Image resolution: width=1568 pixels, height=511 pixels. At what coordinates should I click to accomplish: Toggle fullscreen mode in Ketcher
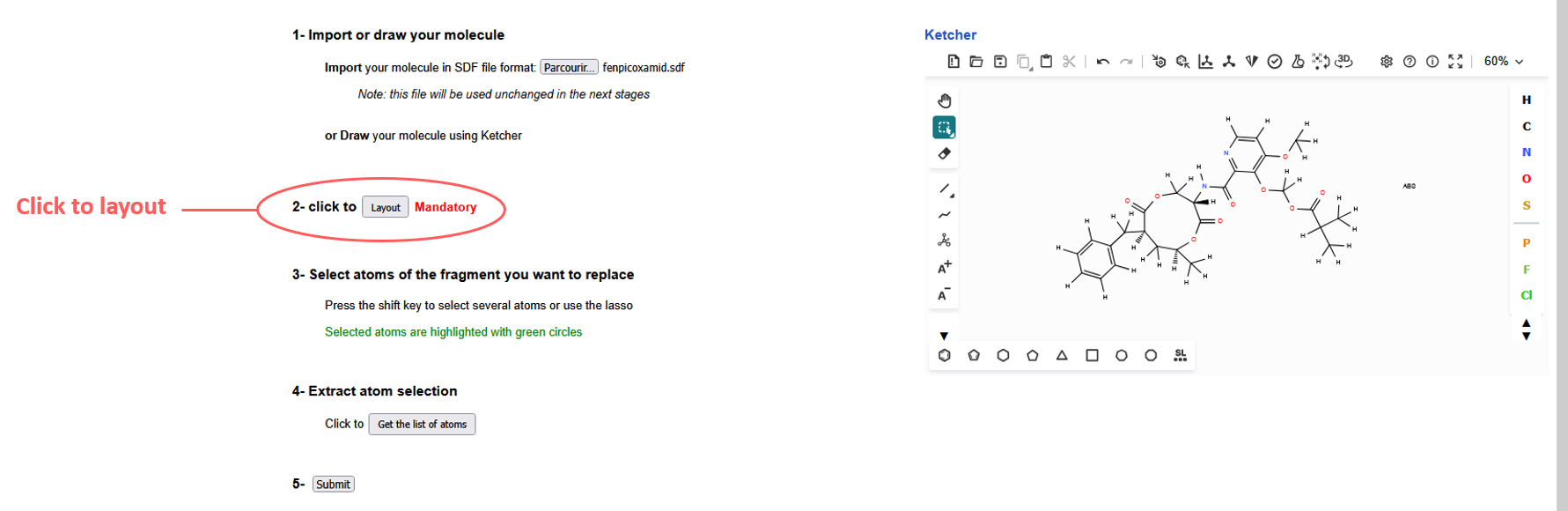pos(1455,62)
